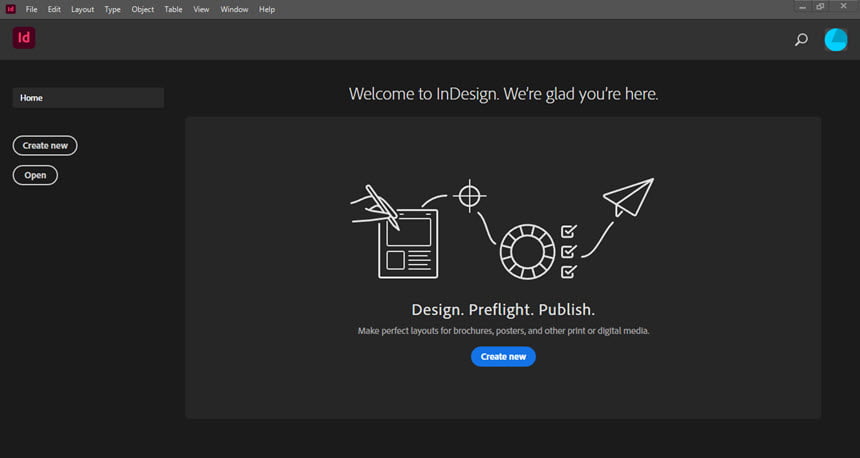860x458 pixels.
Task: Select the Home sidebar tab
Action: (88, 98)
